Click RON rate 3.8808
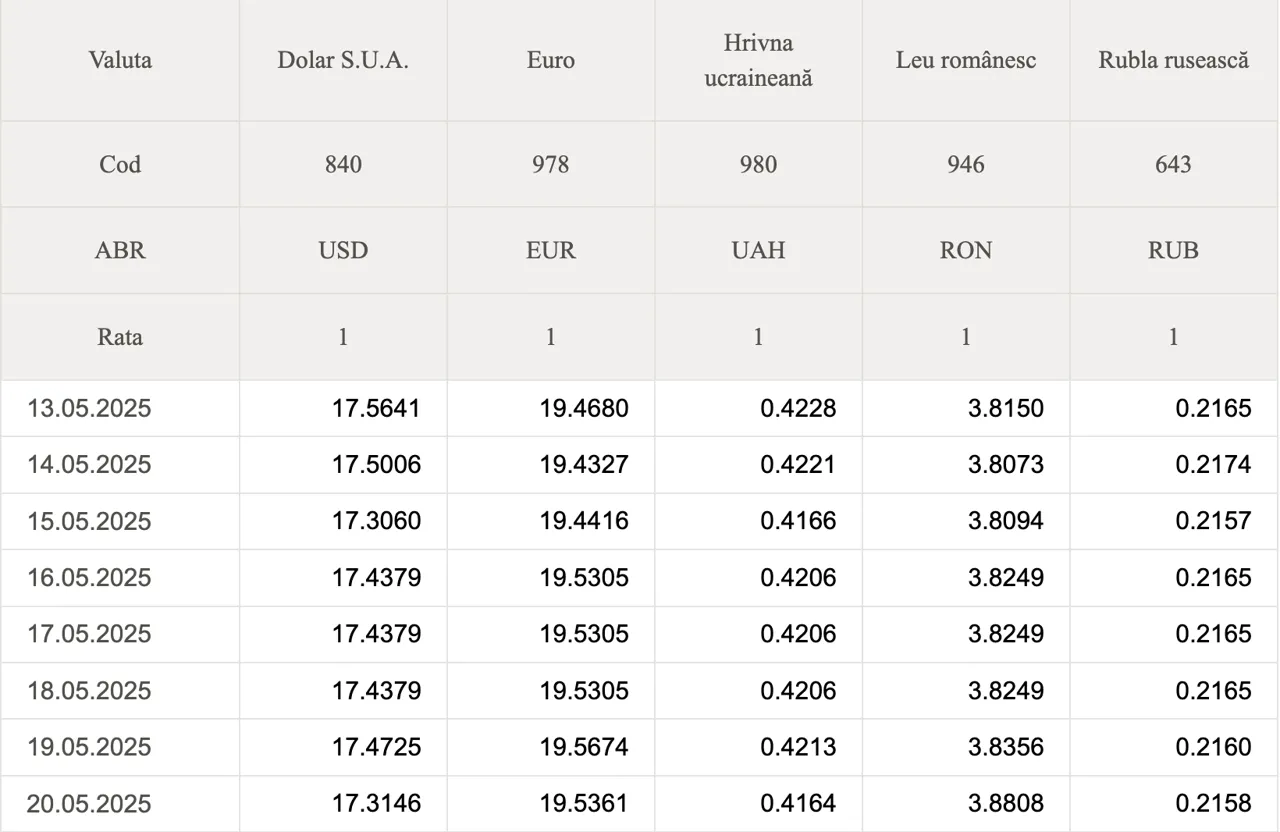Viewport: 1280px width, 832px height. (1006, 804)
